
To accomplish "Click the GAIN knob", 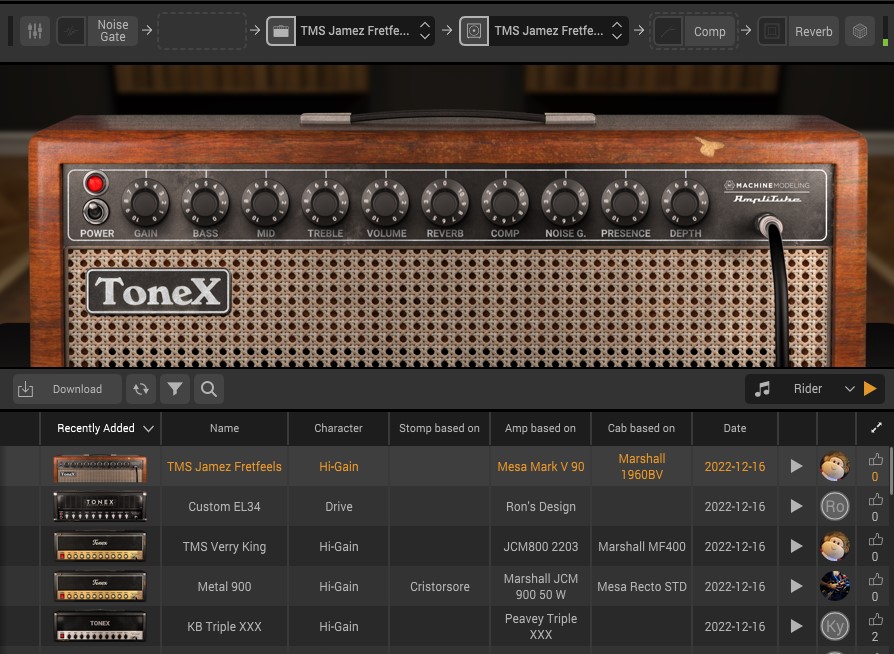I will pyautogui.click(x=145, y=202).
